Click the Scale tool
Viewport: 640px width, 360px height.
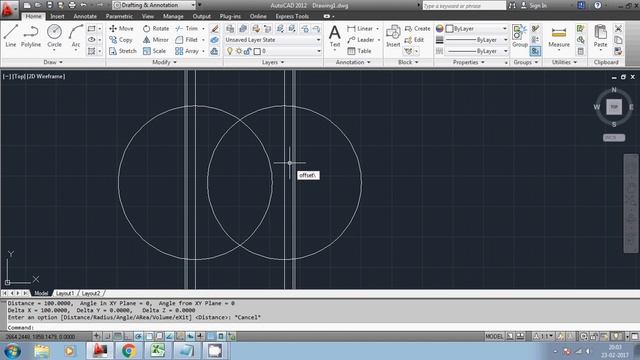point(154,51)
